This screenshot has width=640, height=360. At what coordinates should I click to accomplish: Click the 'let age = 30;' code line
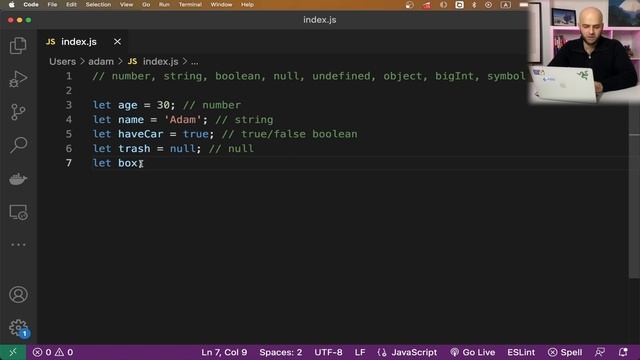134,105
